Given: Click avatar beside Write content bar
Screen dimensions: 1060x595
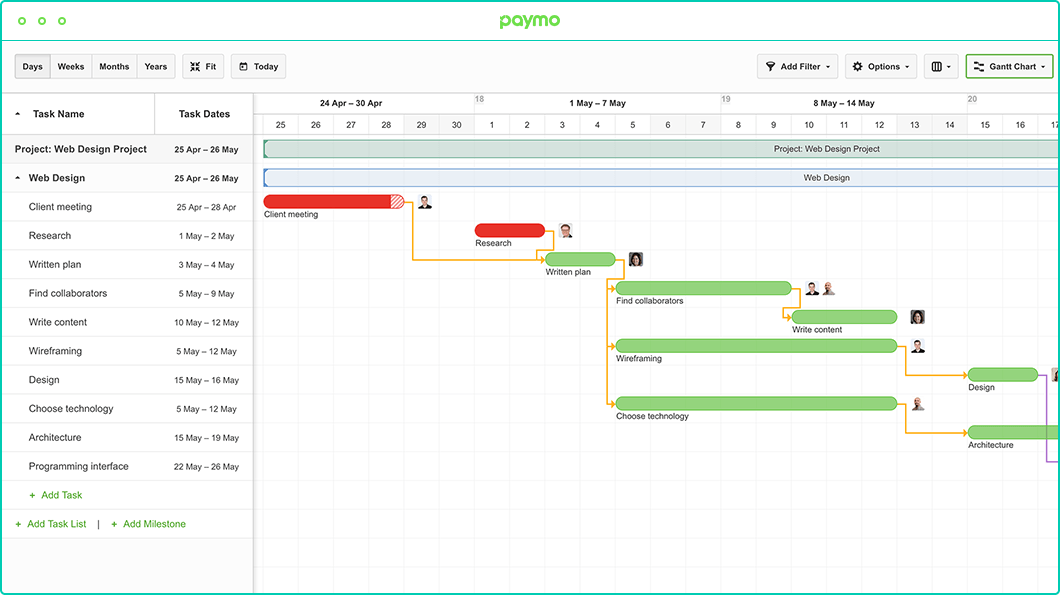Looking at the screenshot, I should click(x=917, y=317).
